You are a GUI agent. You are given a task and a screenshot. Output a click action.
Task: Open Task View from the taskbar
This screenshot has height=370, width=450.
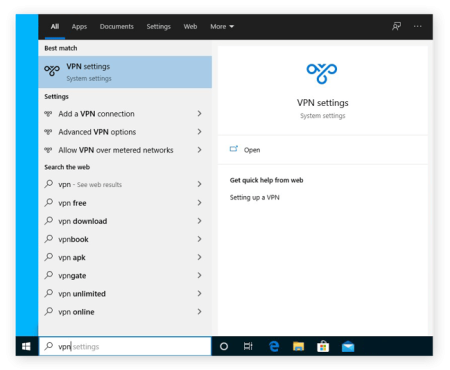tap(248, 346)
